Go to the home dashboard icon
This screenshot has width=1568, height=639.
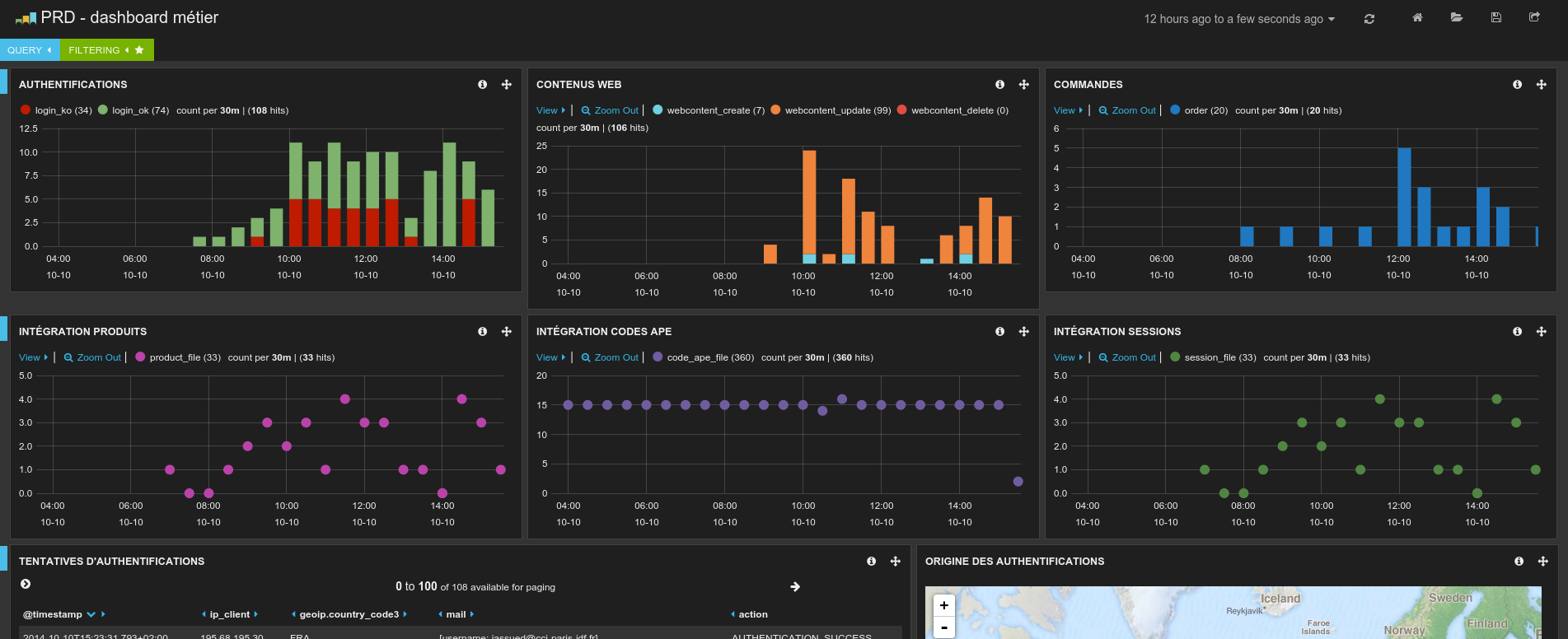1417,17
